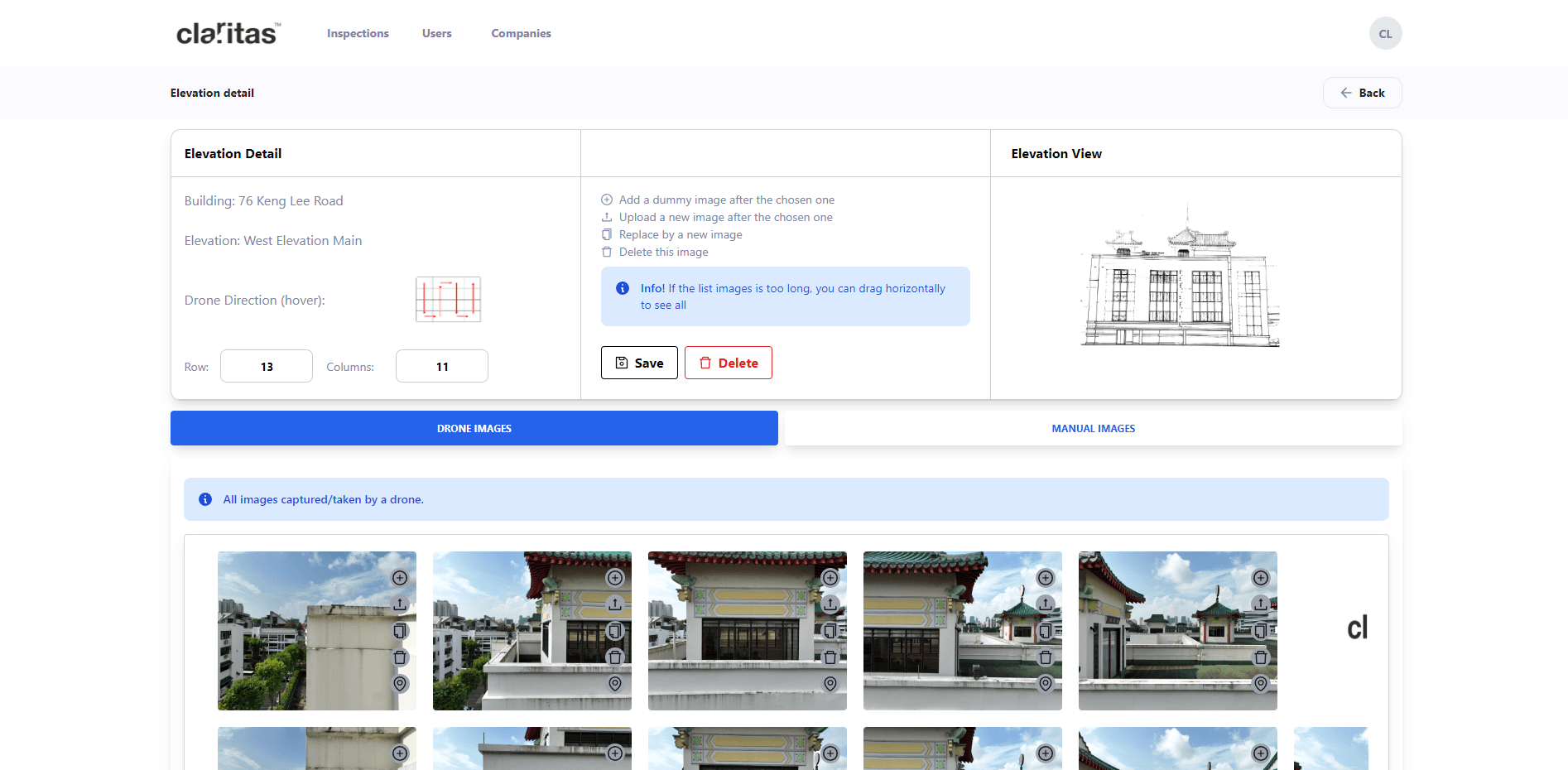Add dummy image after second drone thumbnail
Screen dimensions: 1568x770
coord(615,578)
